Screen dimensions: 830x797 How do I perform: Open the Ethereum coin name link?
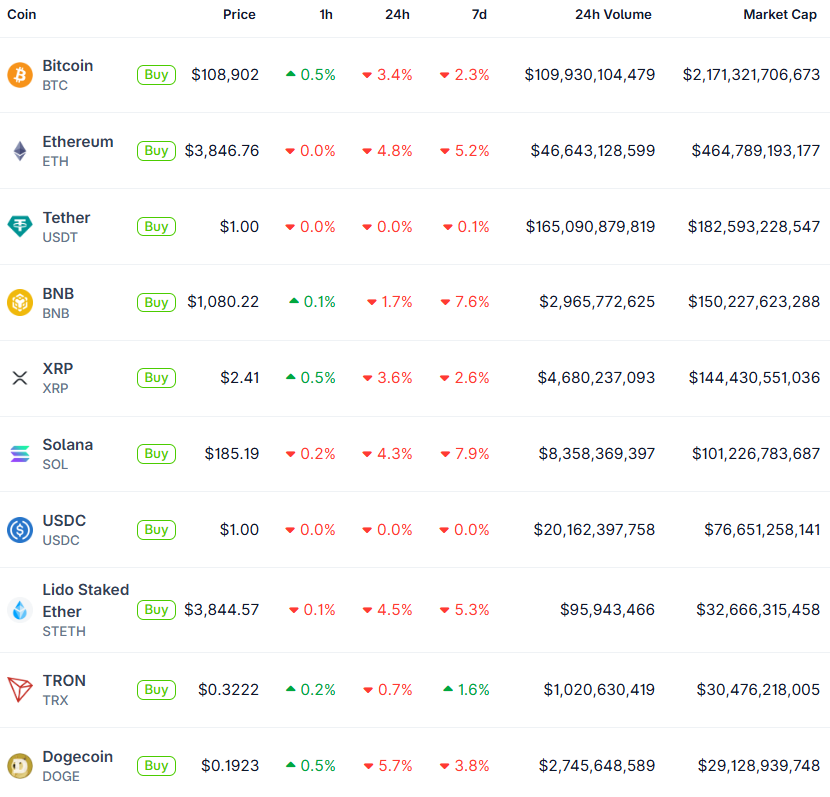[78, 142]
